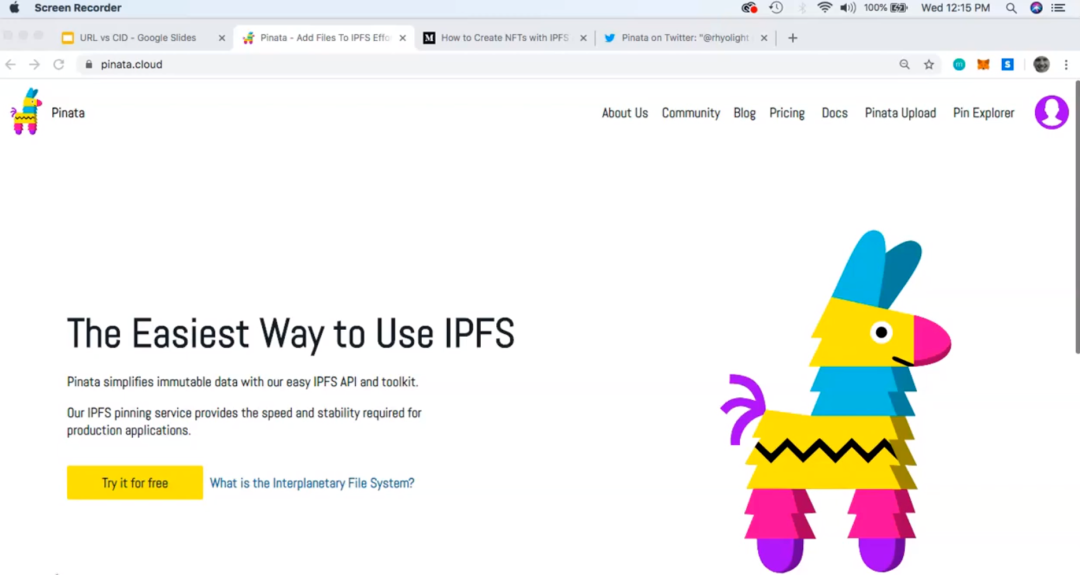Open the teal round browser extension
Screen dimensions: 1080x575
tap(959, 64)
